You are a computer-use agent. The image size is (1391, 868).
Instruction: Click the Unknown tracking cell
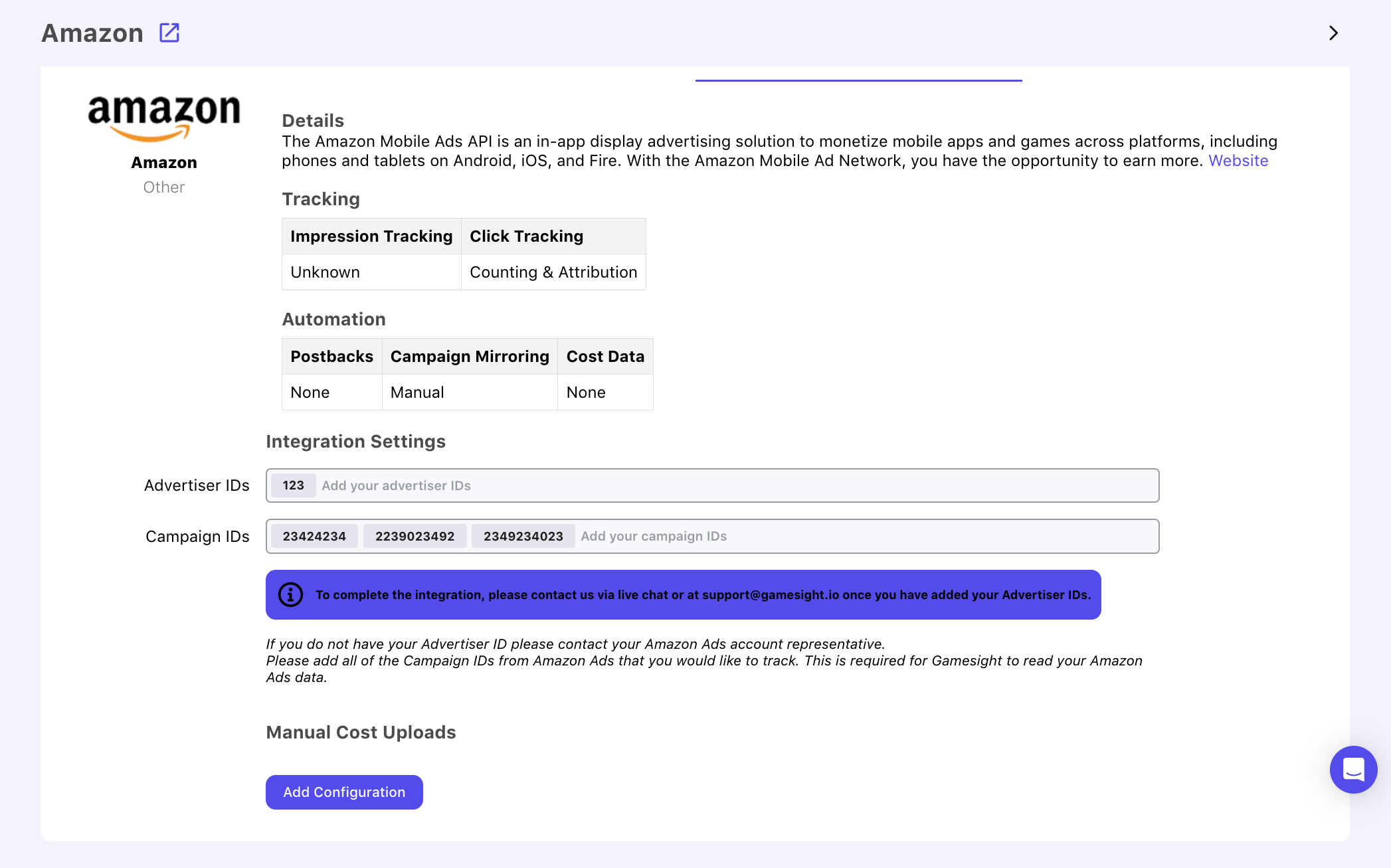pyautogui.click(x=371, y=272)
